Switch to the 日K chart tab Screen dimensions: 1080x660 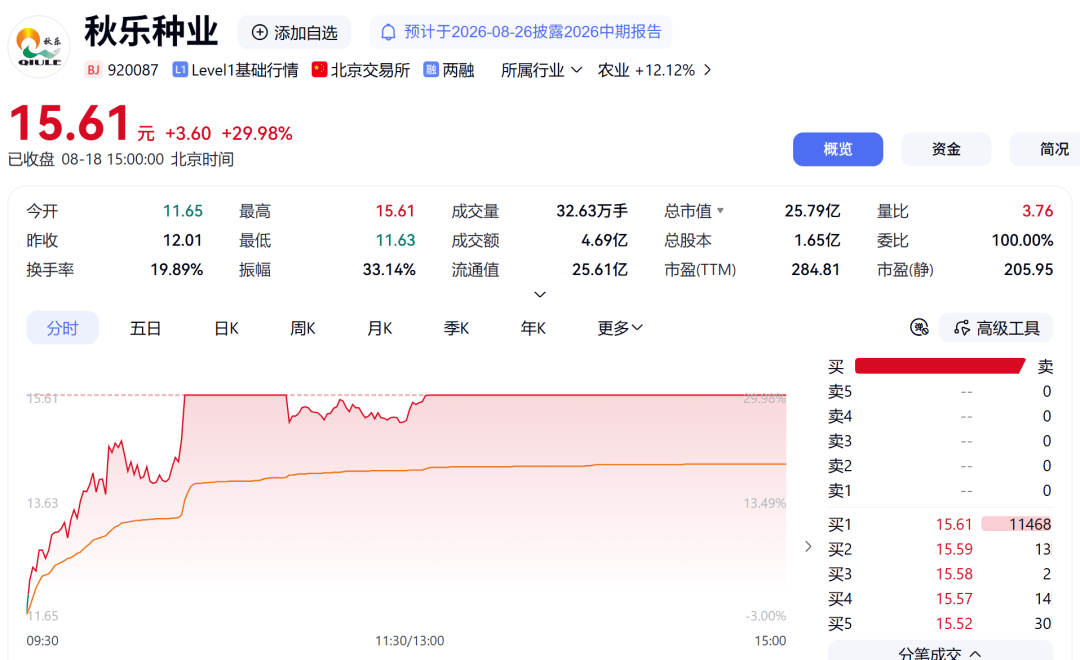[x=226, y=328]
